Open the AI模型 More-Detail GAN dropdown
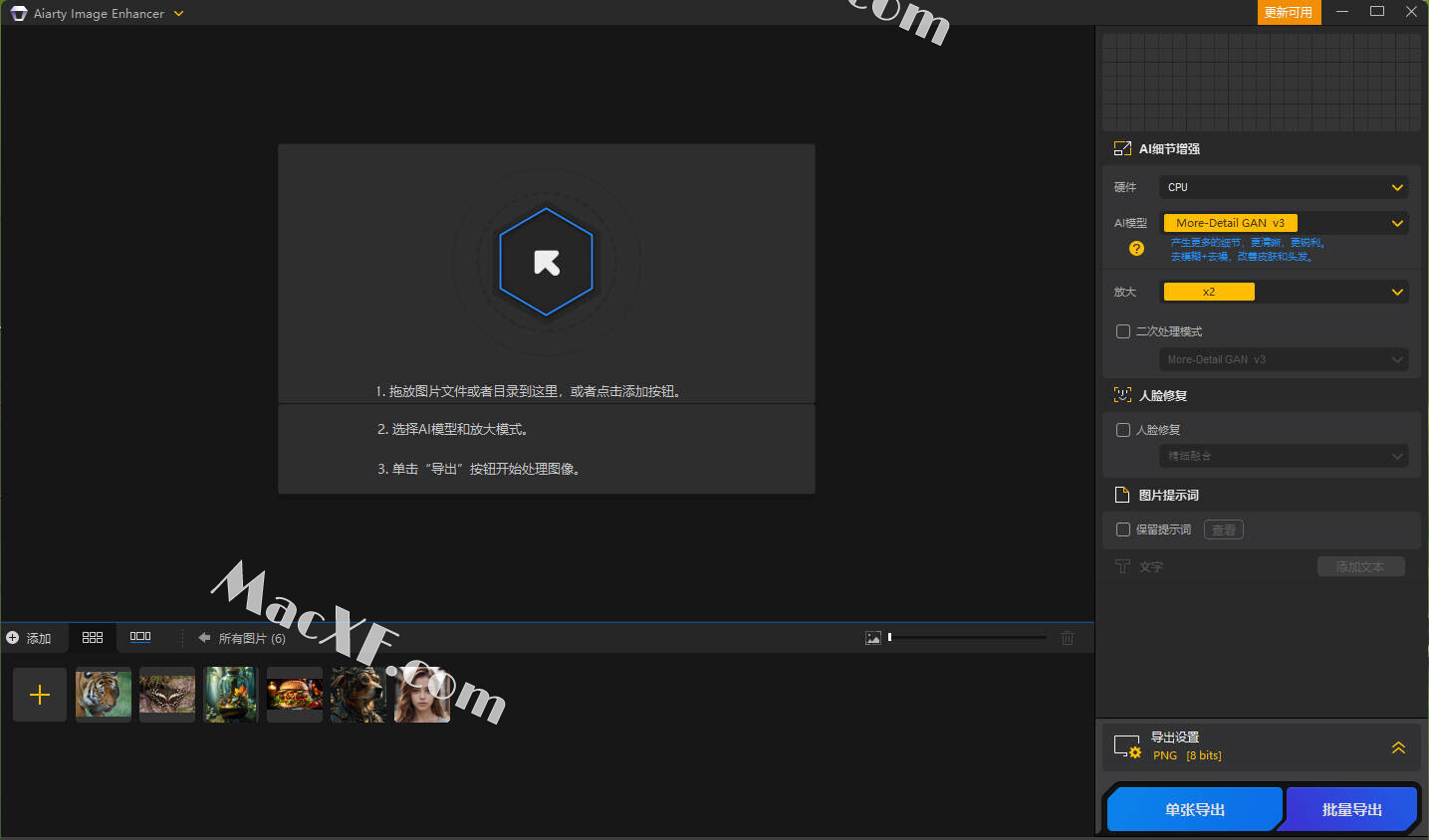This screenshot has height=840, width=1429. point(1284,223)
